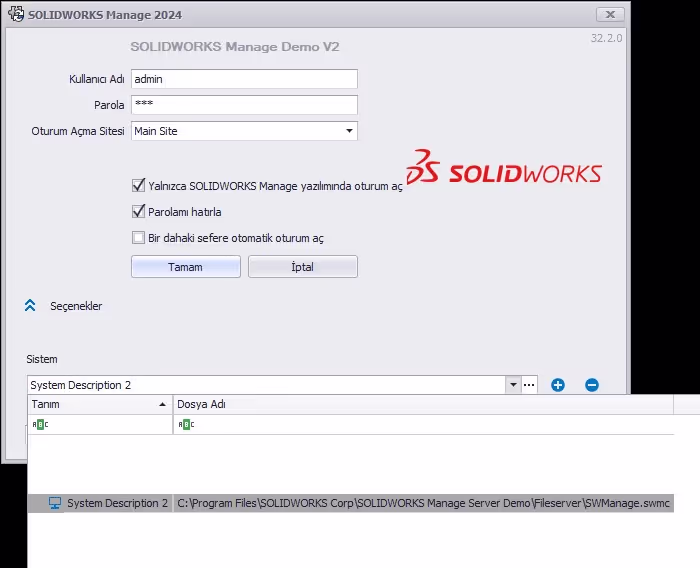The height and width of the screenshot is (568, 700).
Task: Uncheck the 'Parolamı hatırla' checkbox
Action: point(138,211)
